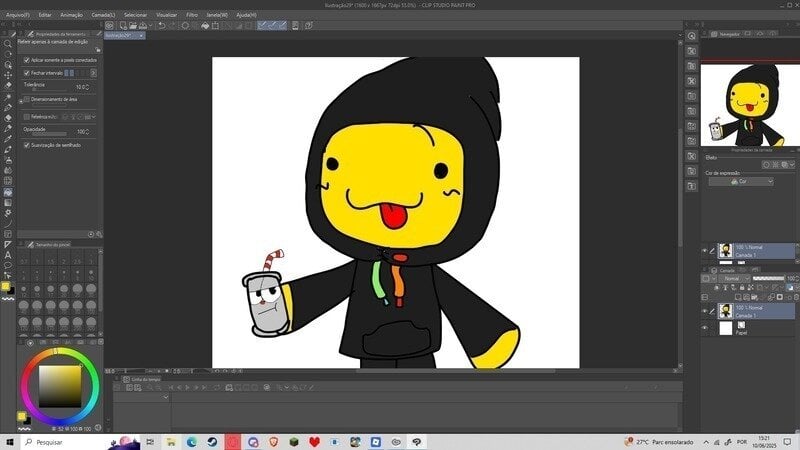The height and width of the screenshot is (450, 800).
Task: Select the Zoom magnifier tool
Action: (8, 44)
